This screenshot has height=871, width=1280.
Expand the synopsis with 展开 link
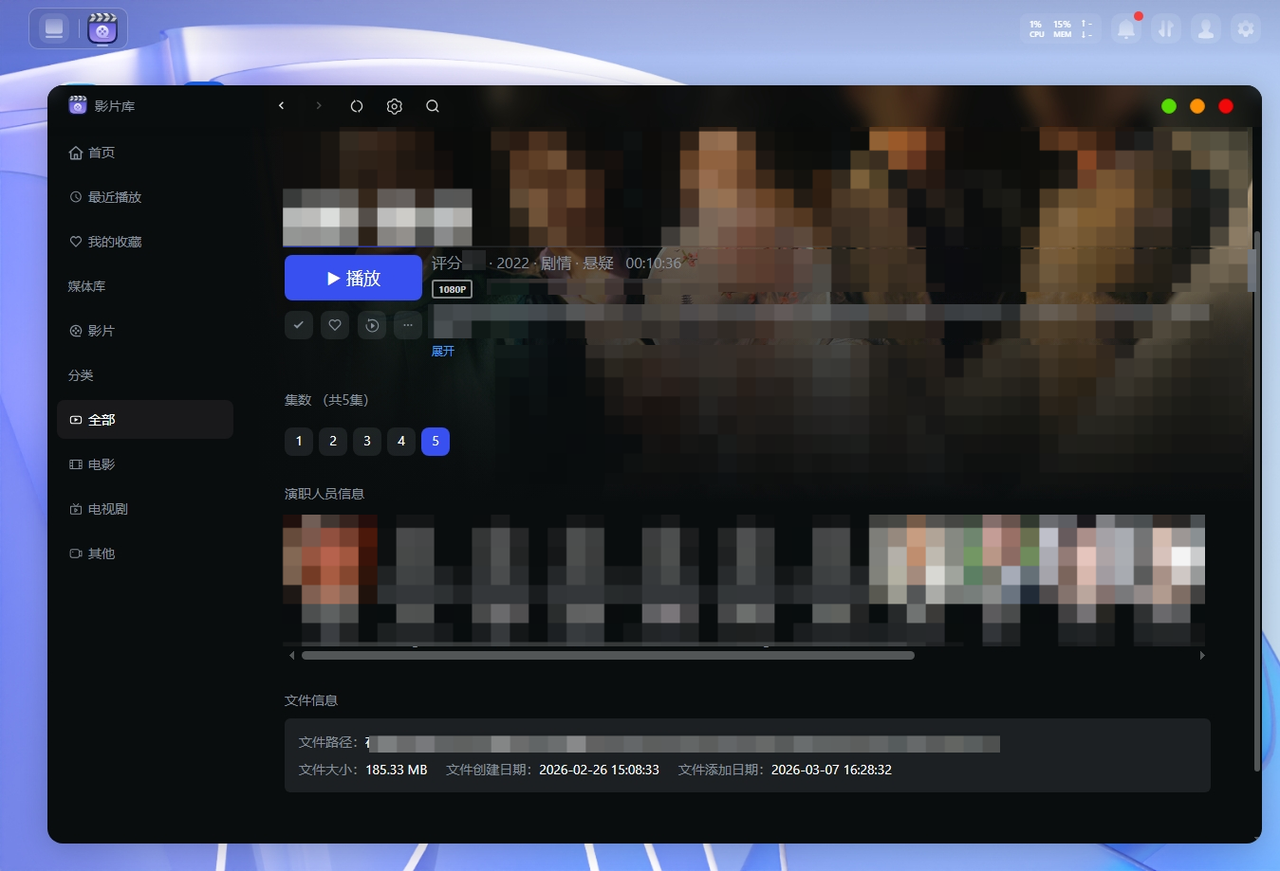[x=443, y=351]
